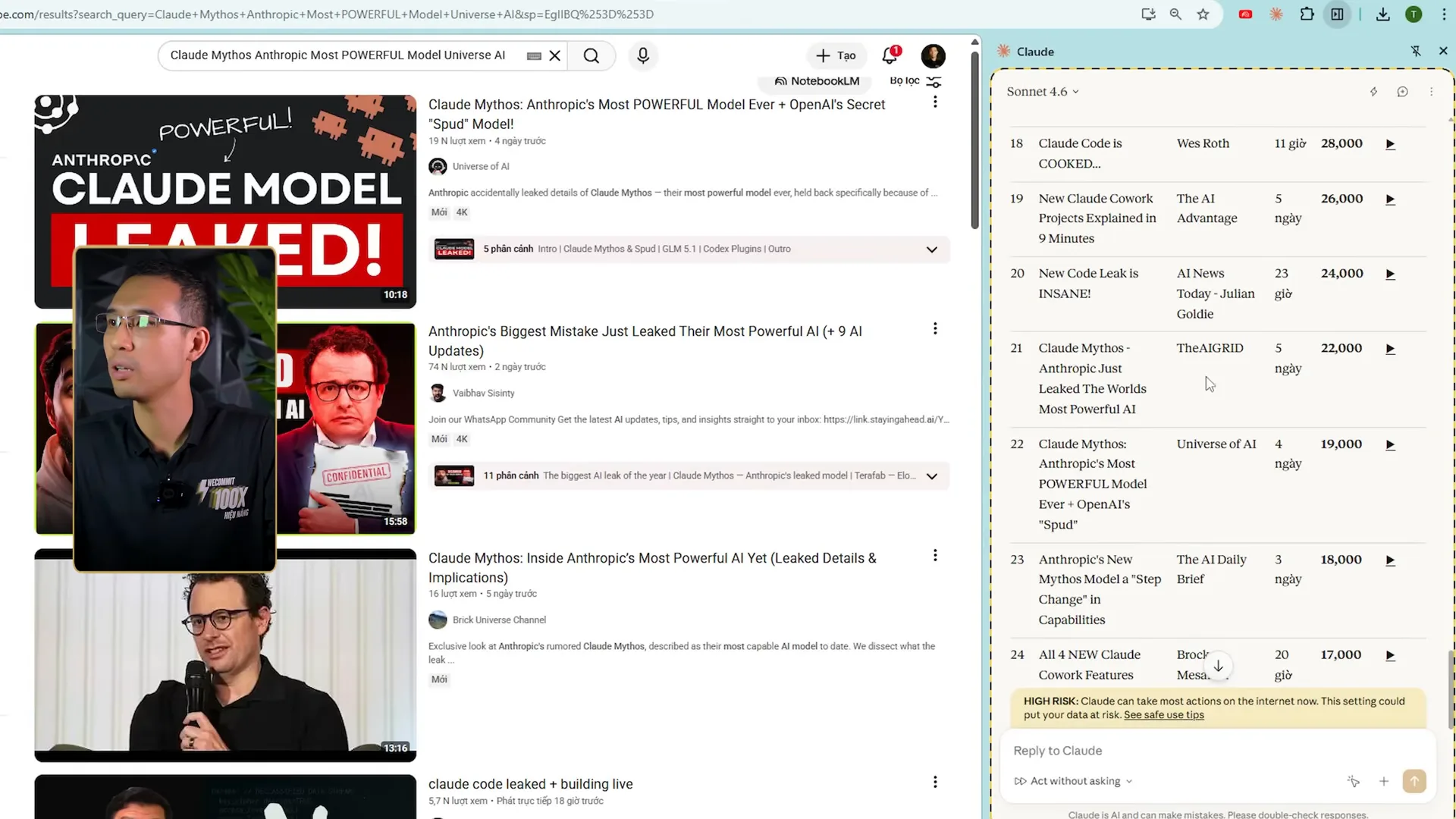This screenshot has width=1456, height=819.
Task: Open options menu for Claude Mythos POWERFUL video
Action: click(935, 102)
